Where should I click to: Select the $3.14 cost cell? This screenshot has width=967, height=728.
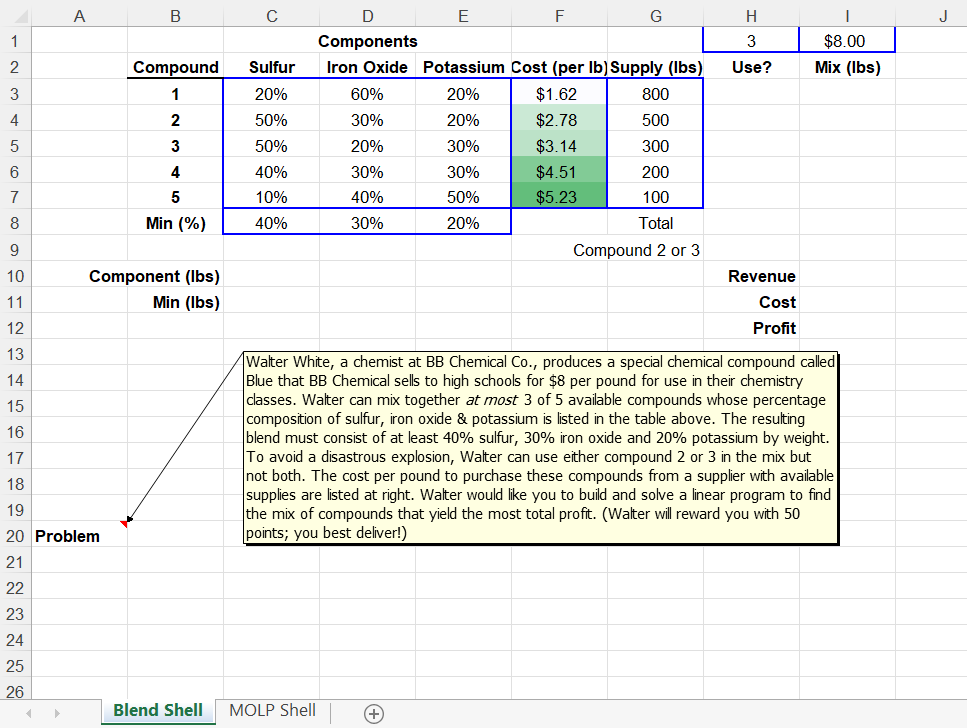point(559,146)
